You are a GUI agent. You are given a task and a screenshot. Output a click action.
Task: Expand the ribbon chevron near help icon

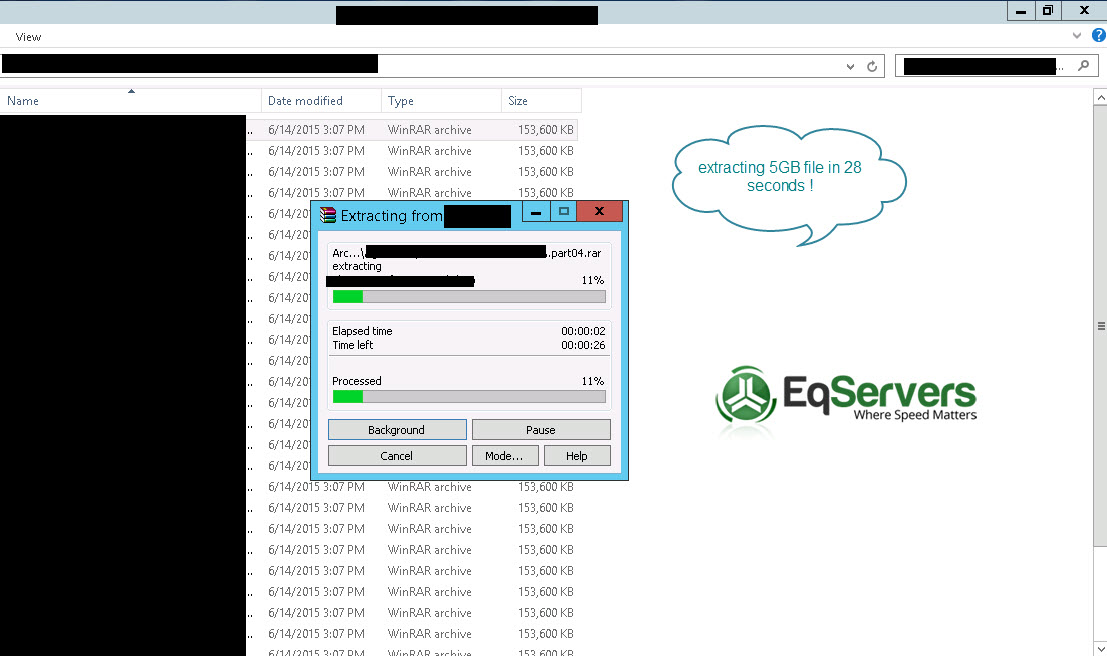click(1077, 35)
